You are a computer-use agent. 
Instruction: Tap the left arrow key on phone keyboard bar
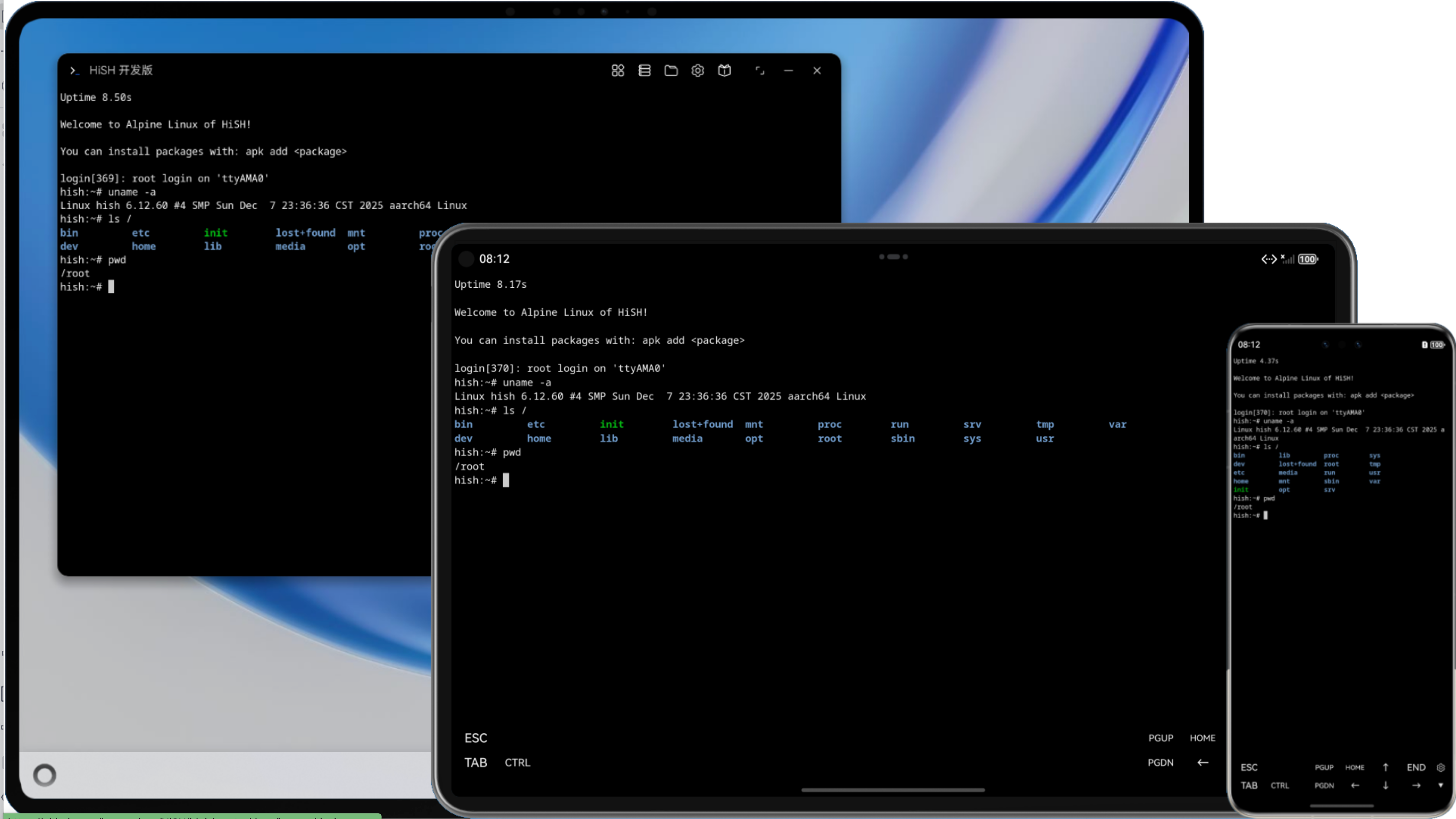1355,785
